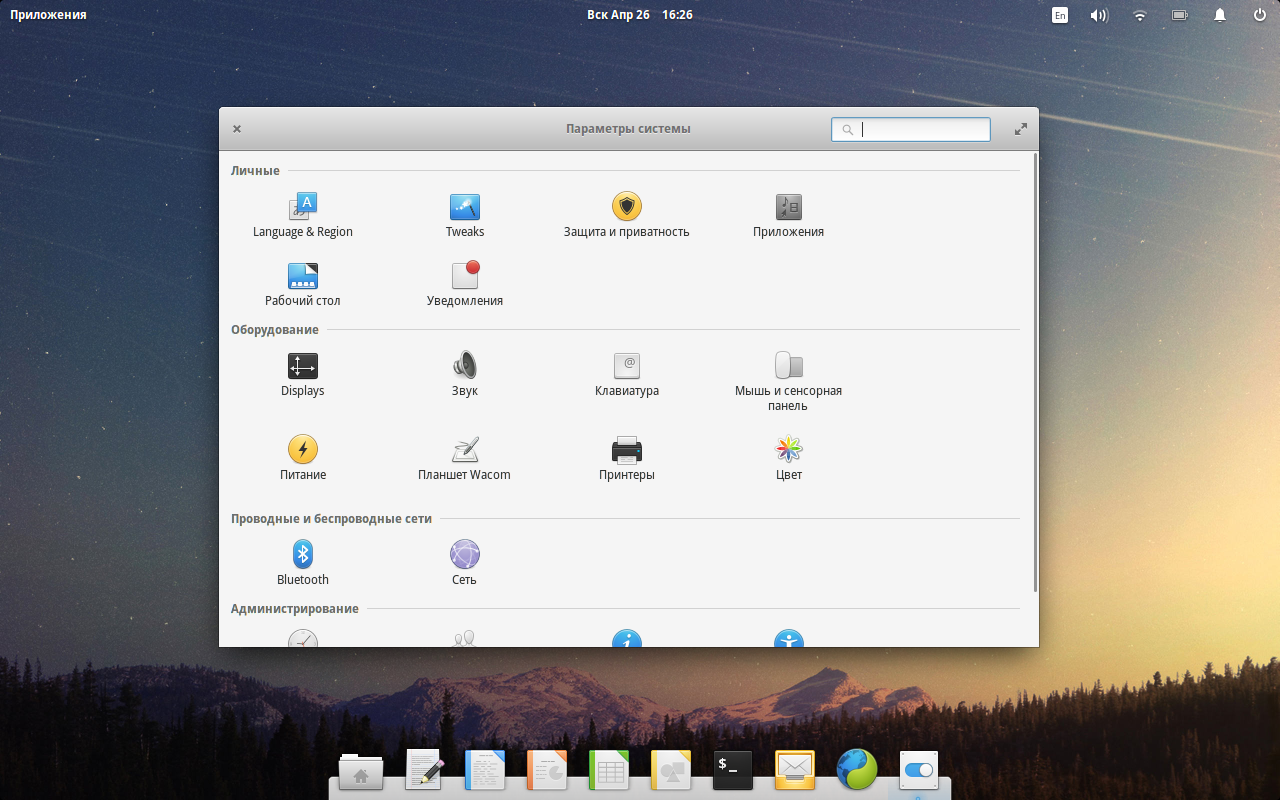
Task: Open Защита и приватность settings
Action: (627, 208)
